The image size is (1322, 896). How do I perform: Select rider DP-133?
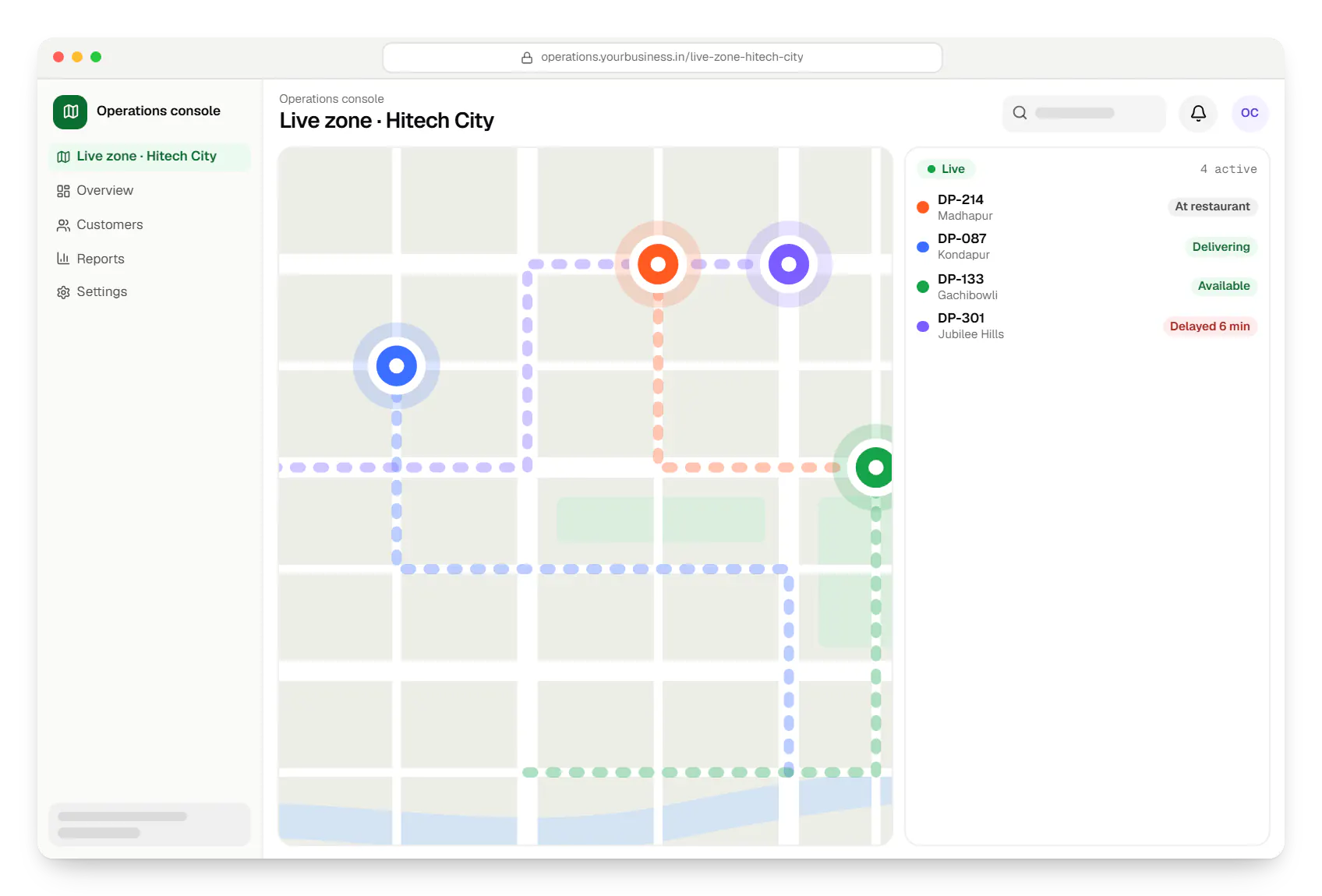(x=1087, y=287)
